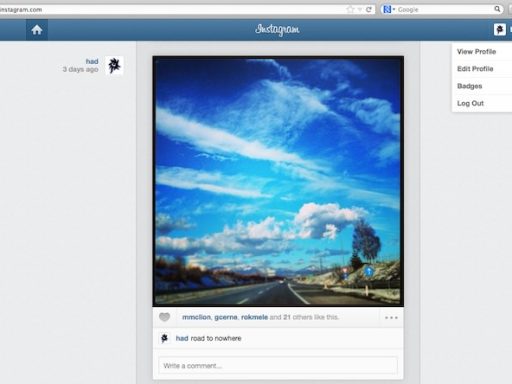Click the search magnifier icon

[x=497, y=9]
